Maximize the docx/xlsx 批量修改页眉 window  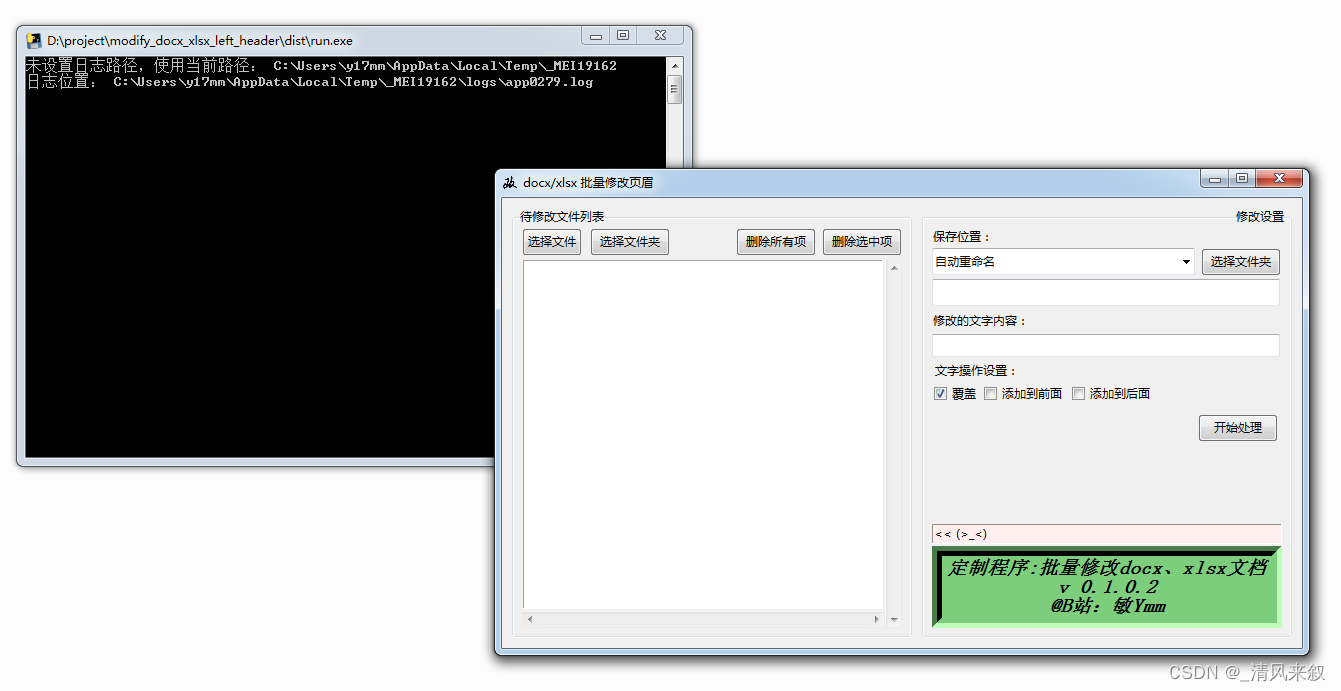[x=1242, y=179]
